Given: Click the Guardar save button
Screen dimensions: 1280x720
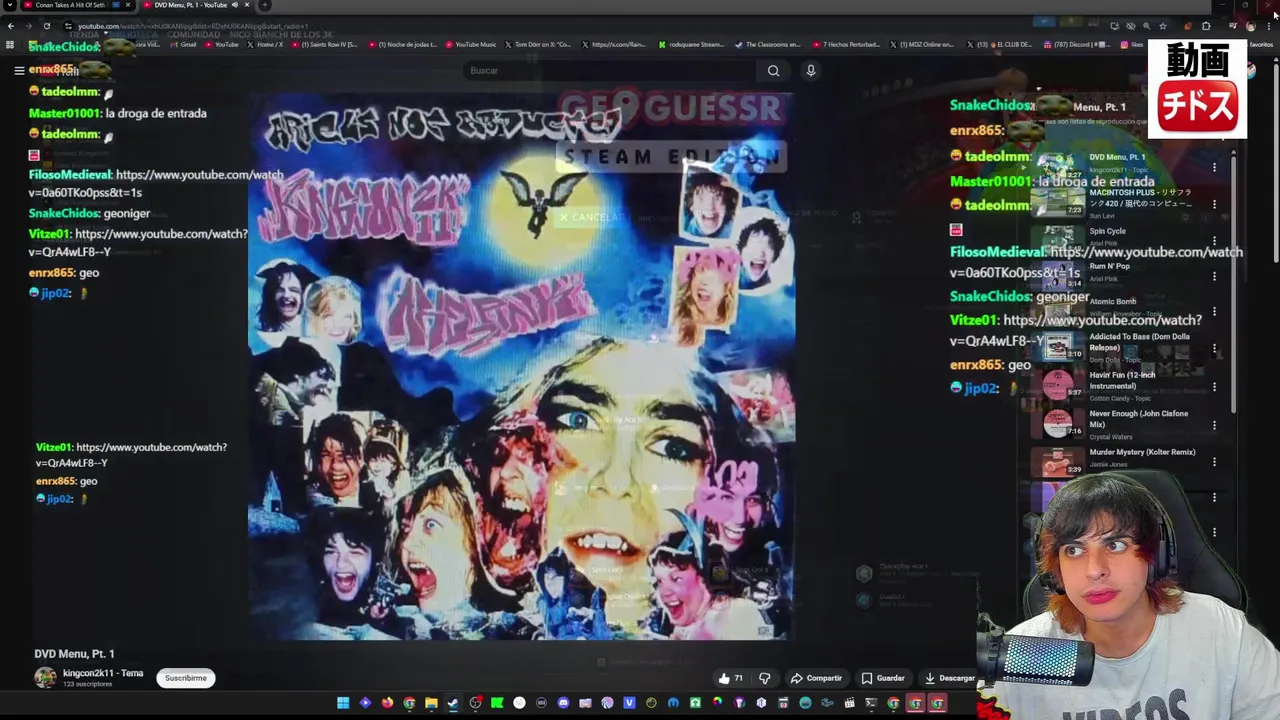Looking at the screenshot, I should pyautogui.click(x=883, y=678).
